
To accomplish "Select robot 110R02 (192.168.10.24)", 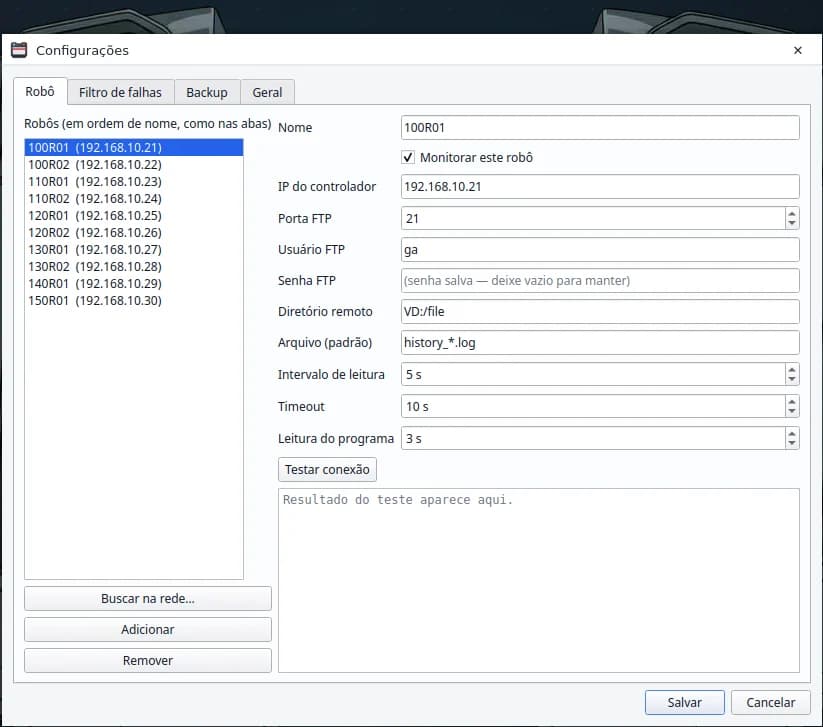I will [134, 198].
